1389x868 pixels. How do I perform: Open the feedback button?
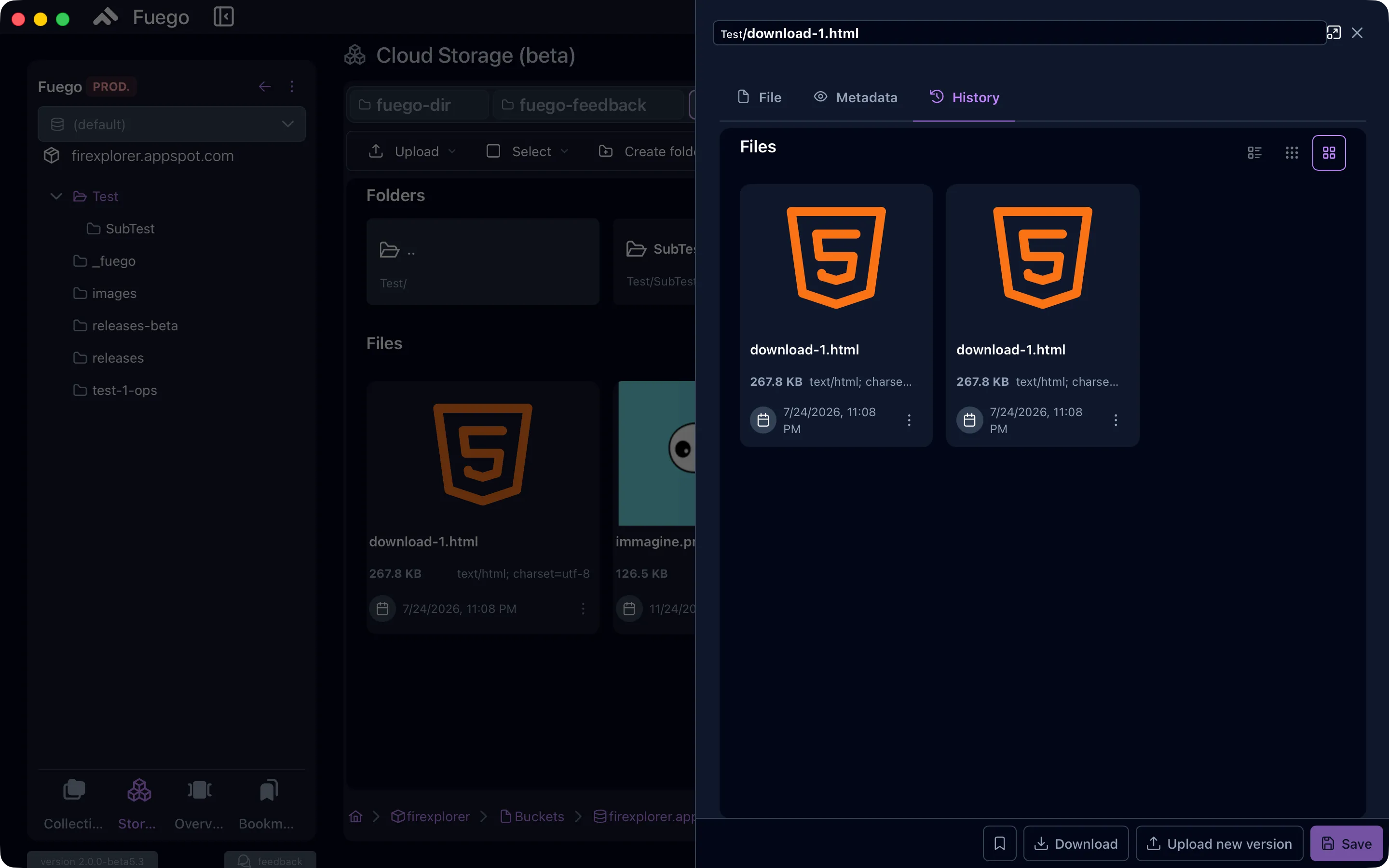pos(270,861)
